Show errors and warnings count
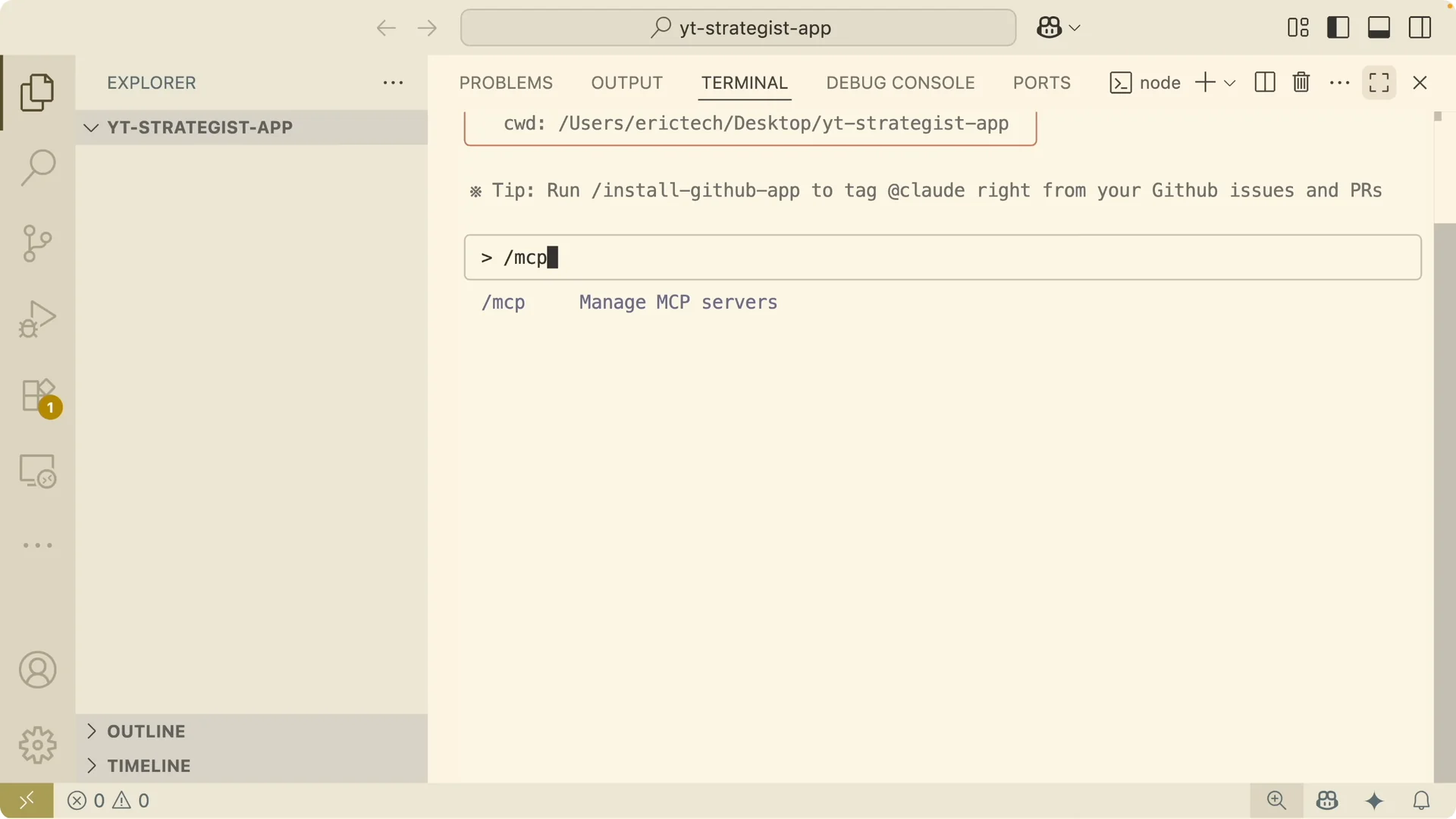The image size is (1456, 819). click(108, 801)
